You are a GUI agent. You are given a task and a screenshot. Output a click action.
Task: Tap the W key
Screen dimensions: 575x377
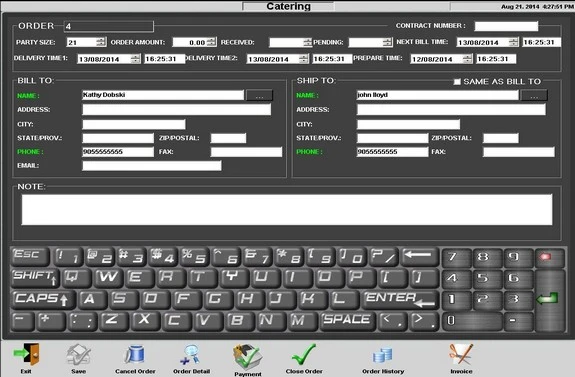[108, 278]
